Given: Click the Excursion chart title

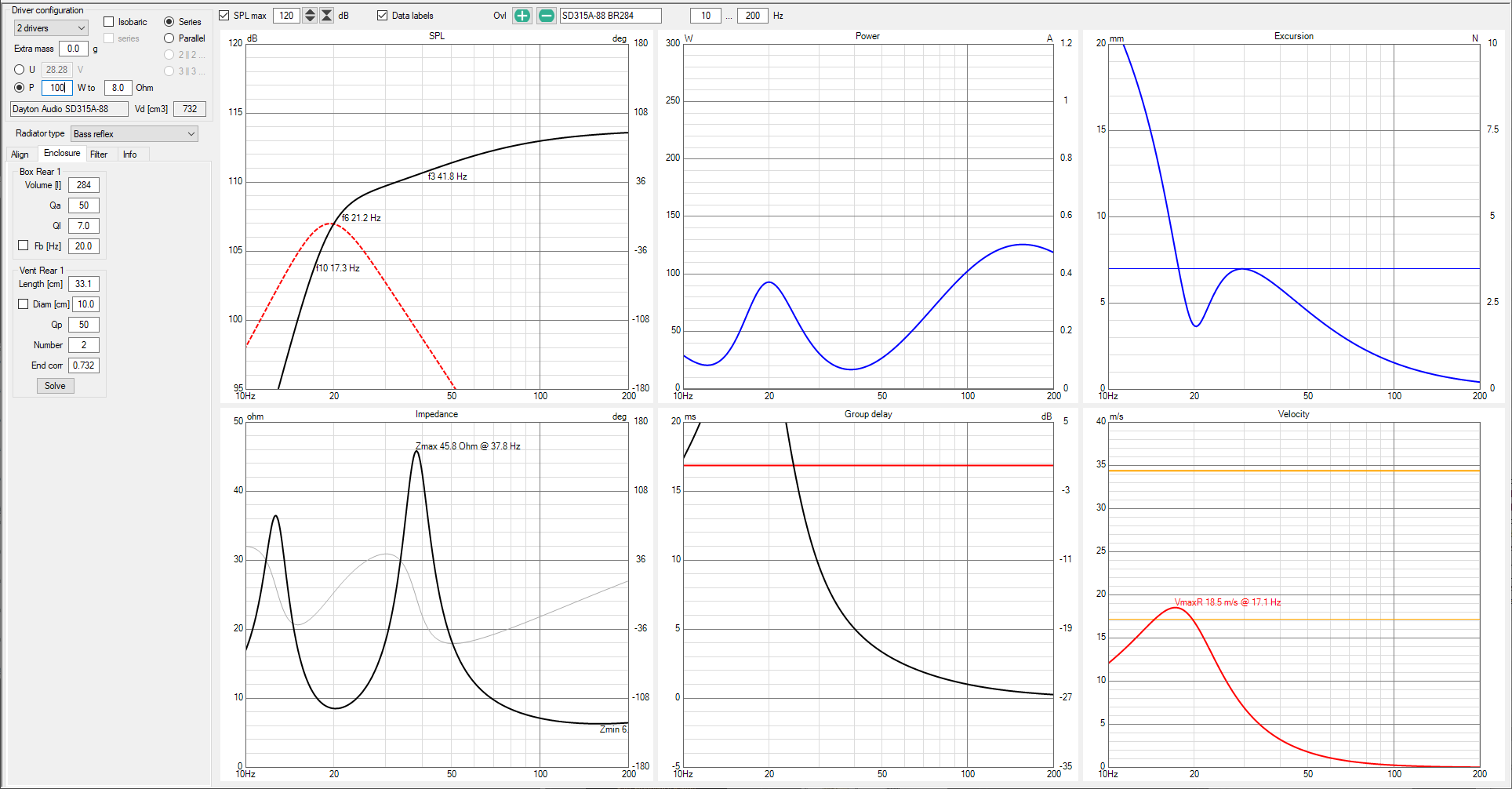Looking at the screenshot, I should (x=1294, y=36).
